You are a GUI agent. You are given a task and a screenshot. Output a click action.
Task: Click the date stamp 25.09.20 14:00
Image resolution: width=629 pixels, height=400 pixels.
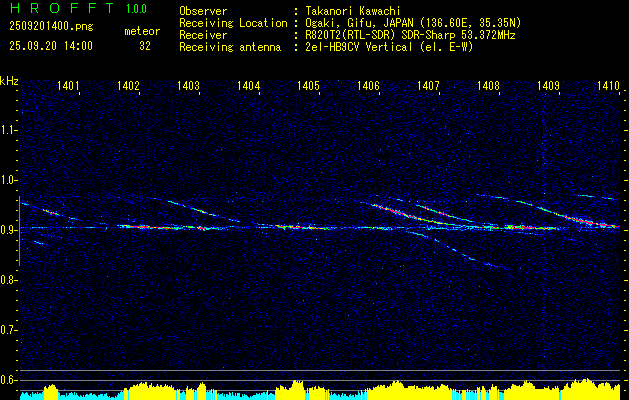point(51,46)
